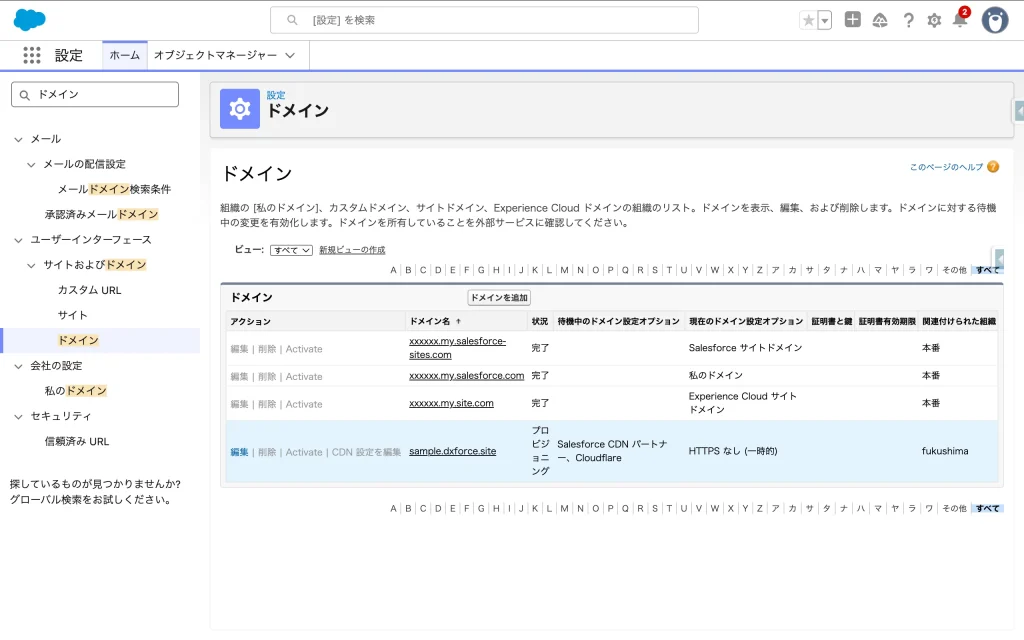Open the global actions plus icon
The width and height of the screenshot is (1024, 640).
coord(852,20)
